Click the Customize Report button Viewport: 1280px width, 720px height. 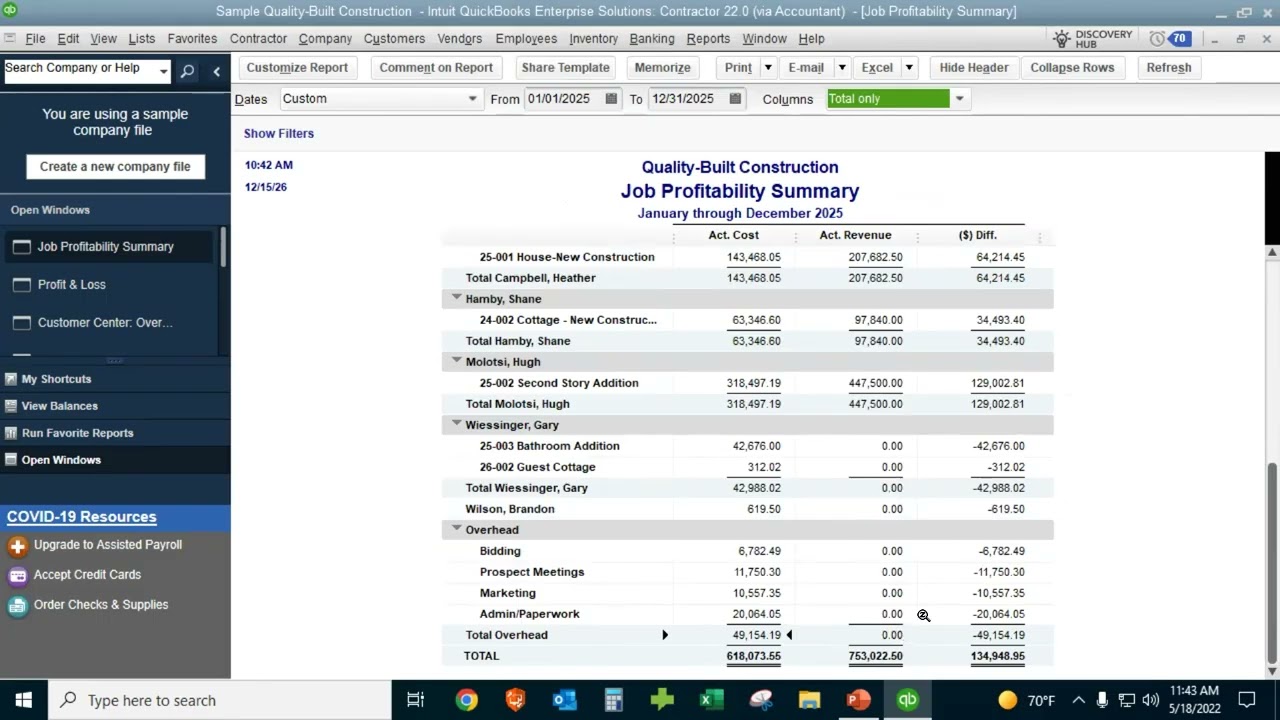click(297, 68)
